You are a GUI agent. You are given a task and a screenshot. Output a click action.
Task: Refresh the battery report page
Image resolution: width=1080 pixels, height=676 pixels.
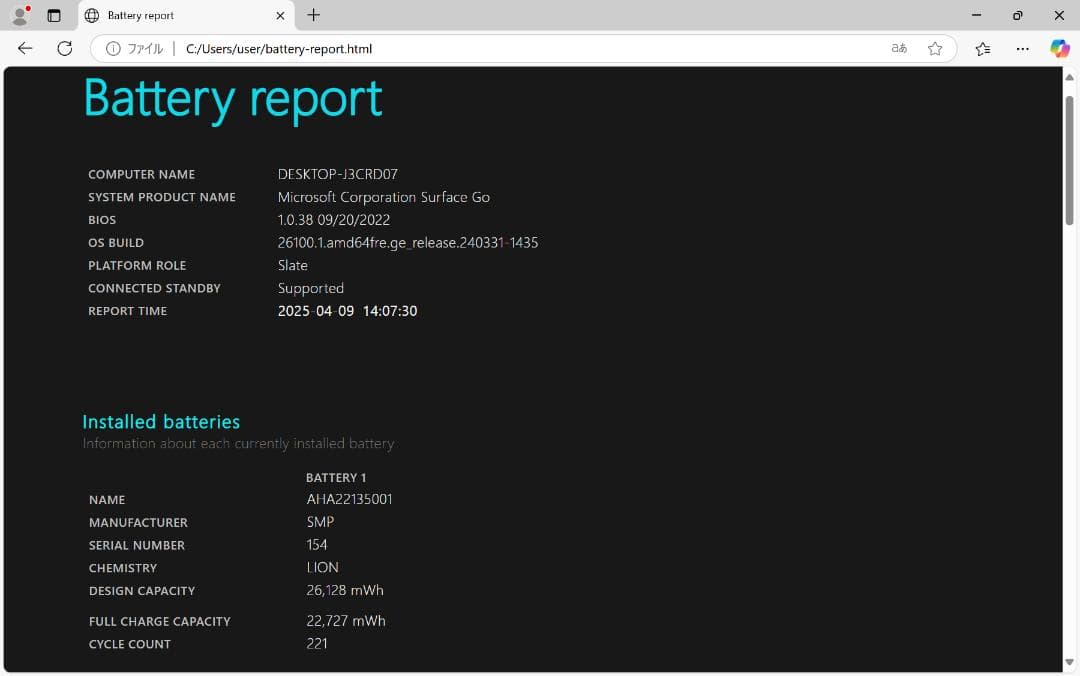[x=65, y=48]
